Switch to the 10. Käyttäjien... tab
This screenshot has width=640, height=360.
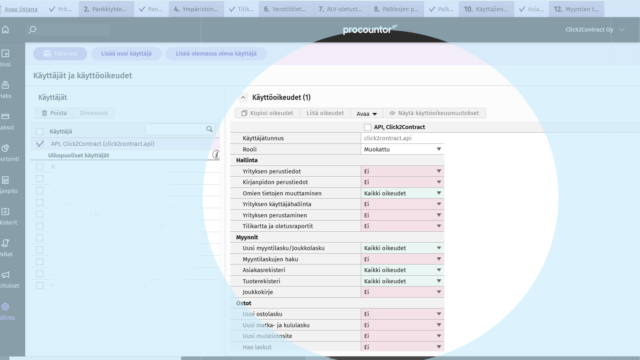click(x=486, y=9)
